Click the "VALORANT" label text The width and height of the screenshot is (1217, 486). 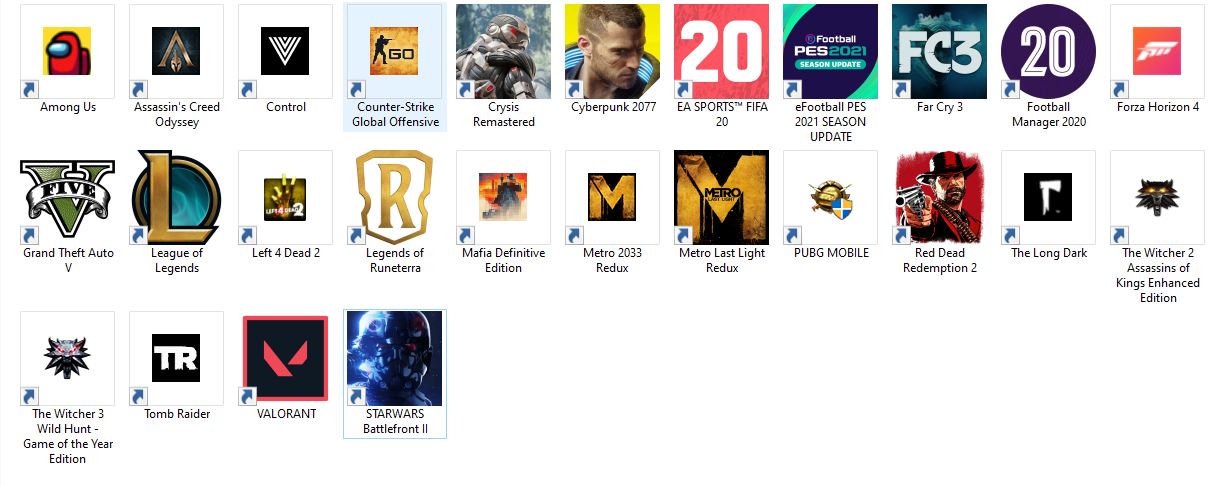click(x=286, y=414)
